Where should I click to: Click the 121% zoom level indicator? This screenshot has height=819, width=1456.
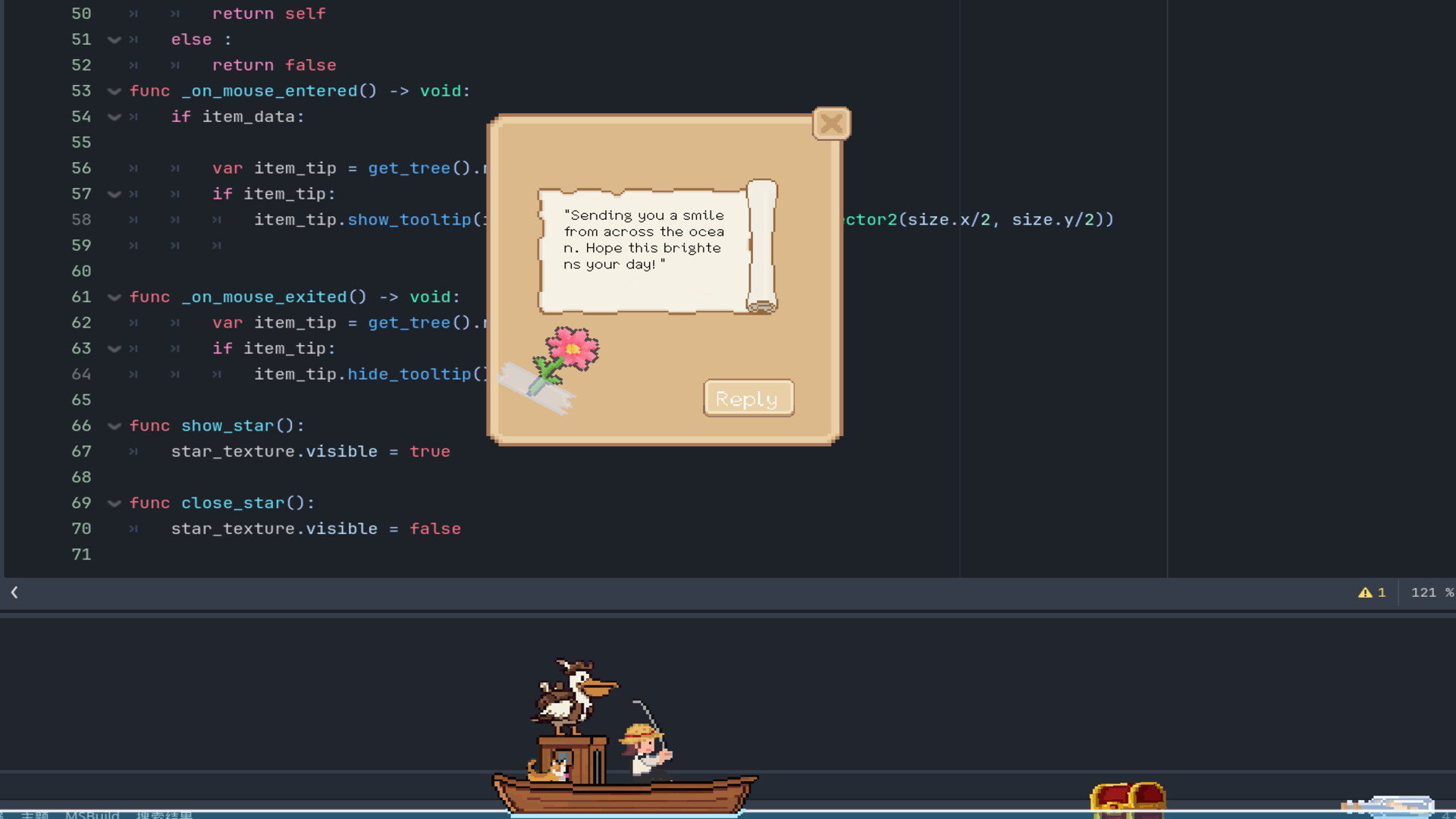click(x=1429, y=592)
